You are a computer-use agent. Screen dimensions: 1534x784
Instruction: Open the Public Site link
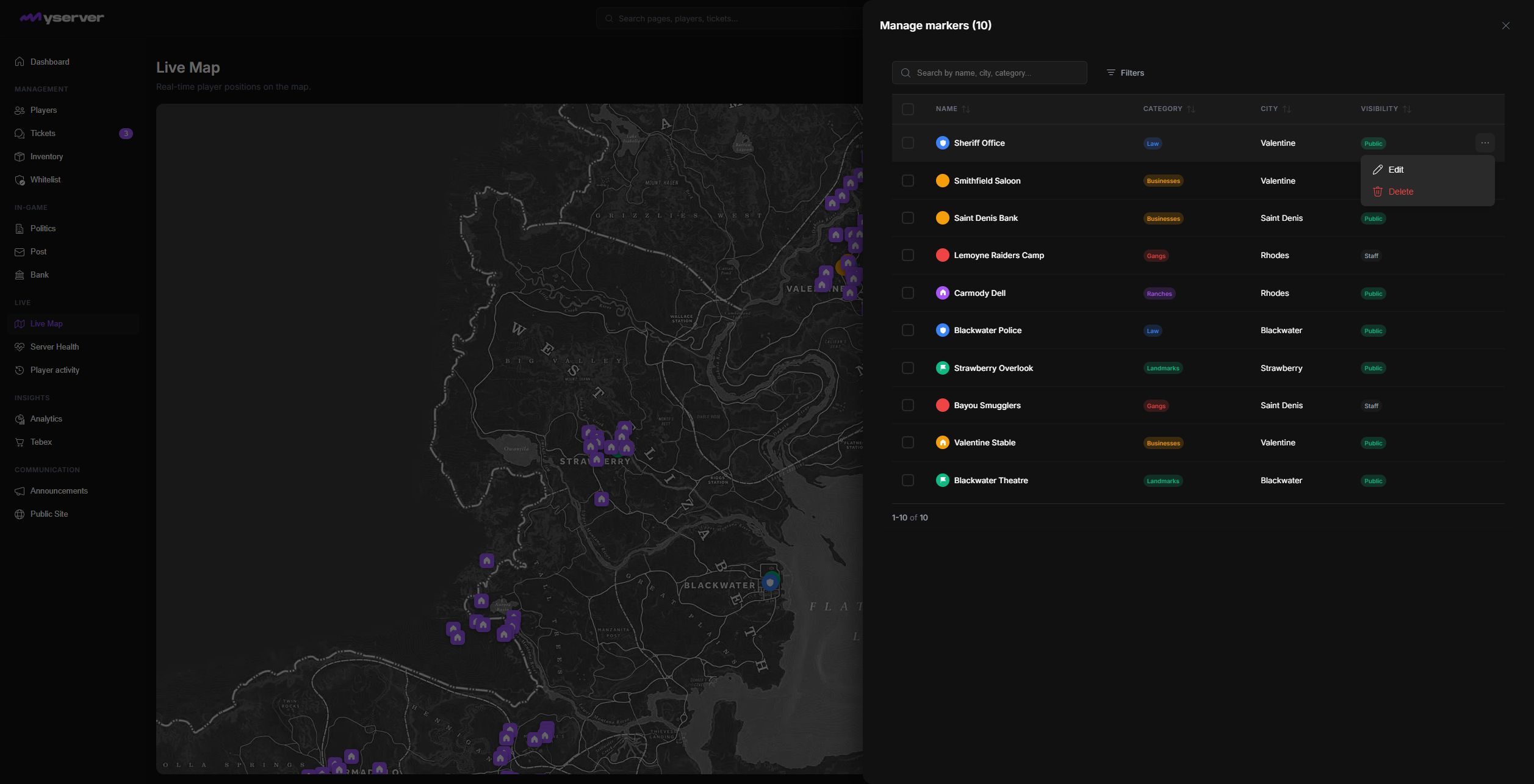click(x=73, y=514)
